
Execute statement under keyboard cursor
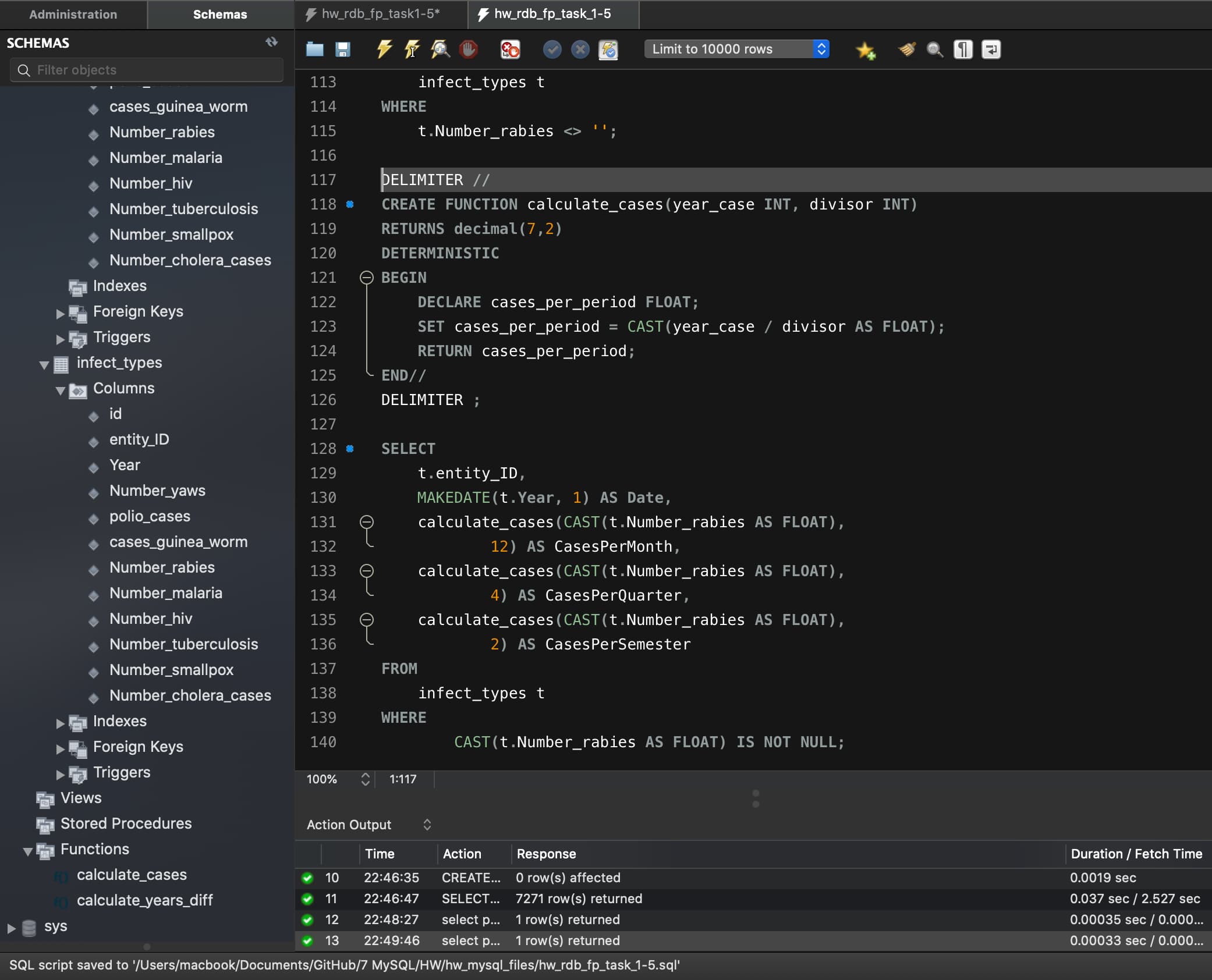click(412, 49)
